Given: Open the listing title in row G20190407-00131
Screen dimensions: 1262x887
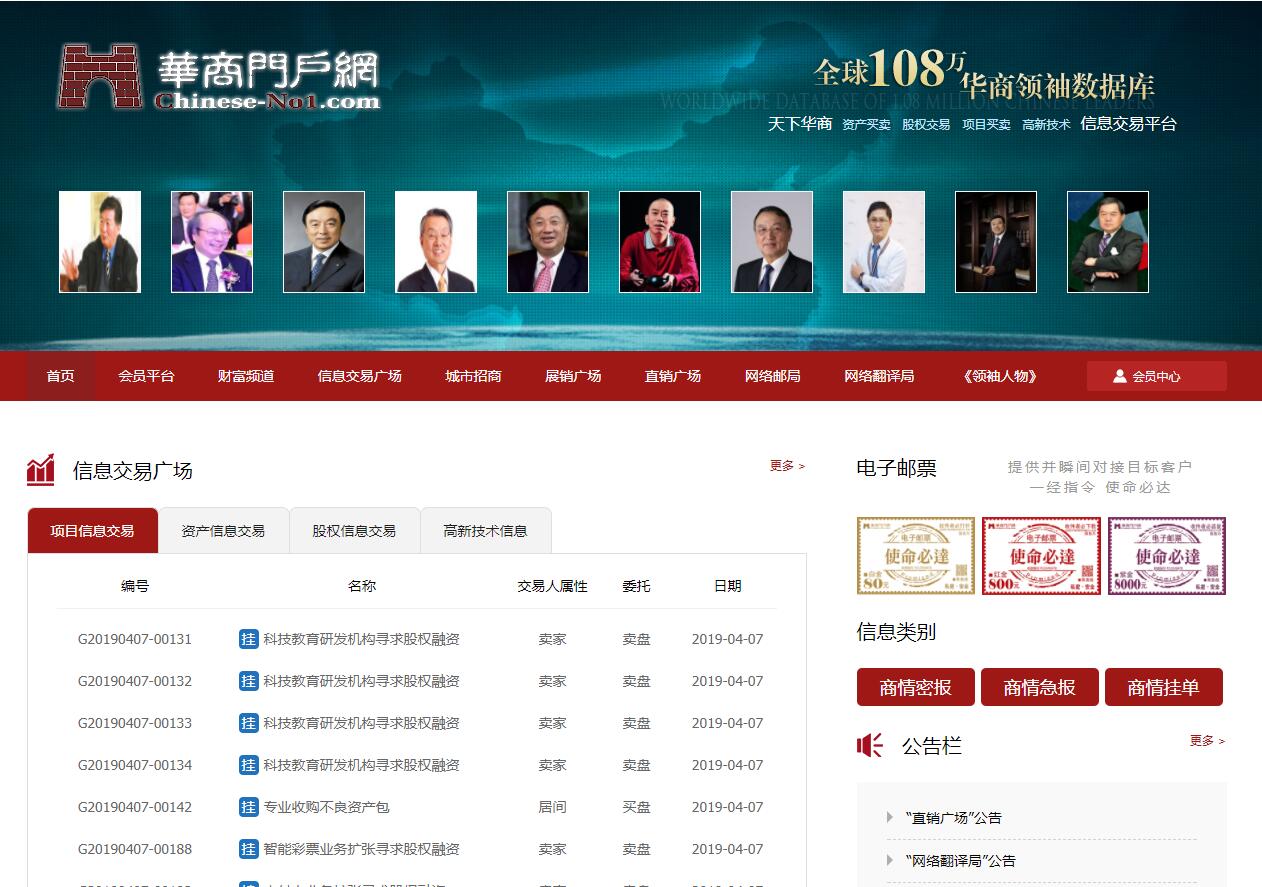Looking at the screenshot, I should point(361,639).
